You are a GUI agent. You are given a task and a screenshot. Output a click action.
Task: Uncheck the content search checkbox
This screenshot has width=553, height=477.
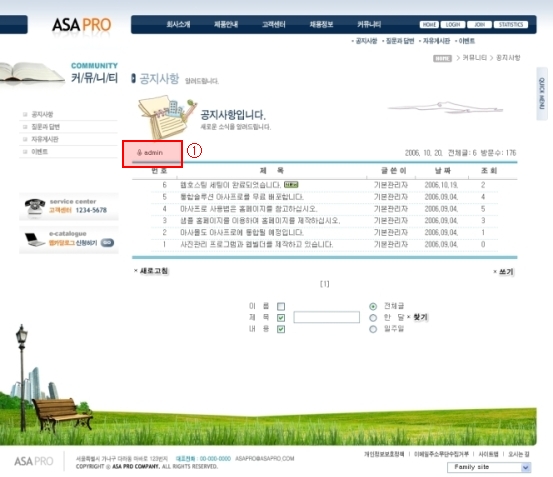(281, 329)
